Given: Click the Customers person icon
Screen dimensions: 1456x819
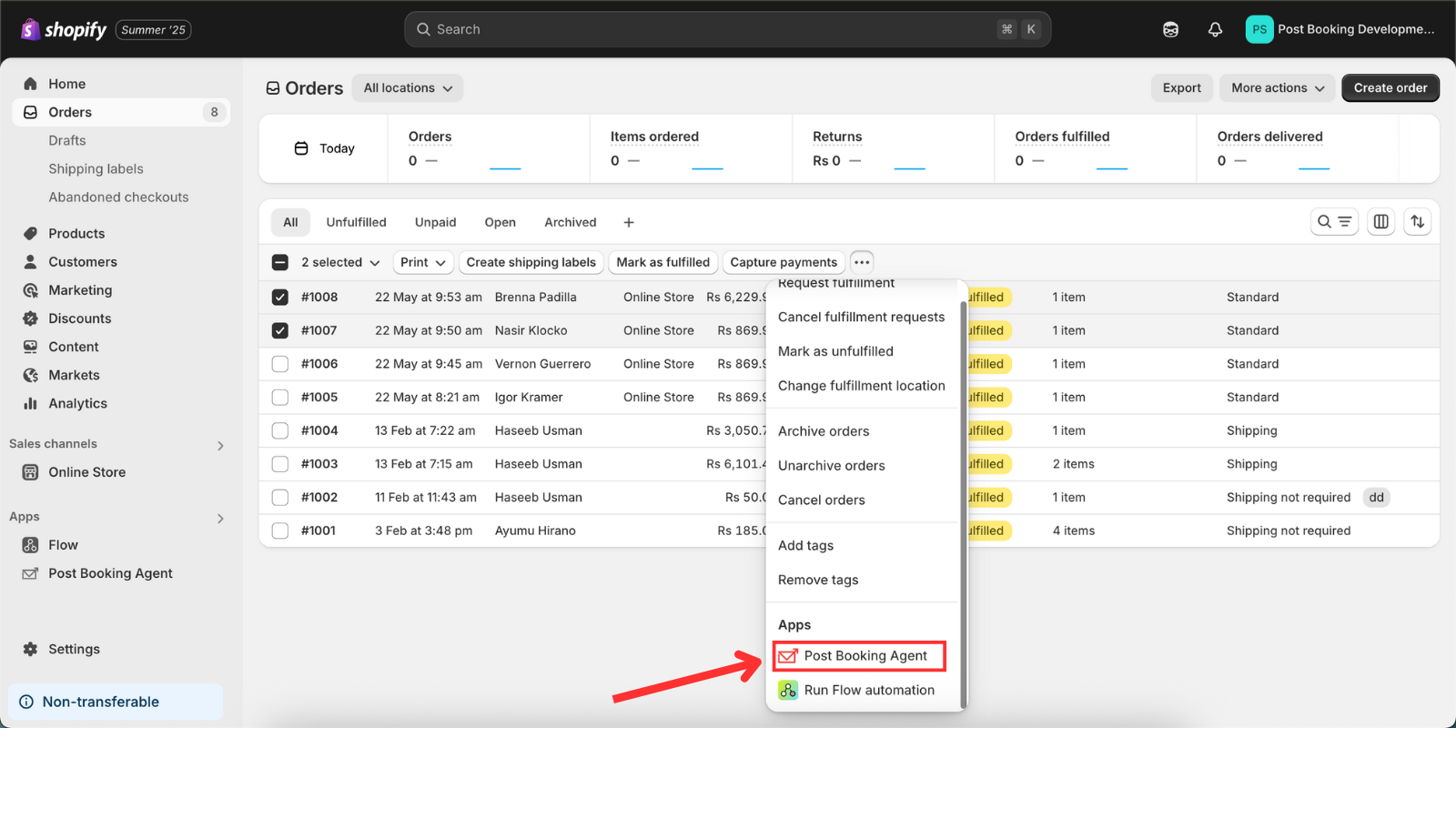Looking at the screenshot, I should [31, 262].
